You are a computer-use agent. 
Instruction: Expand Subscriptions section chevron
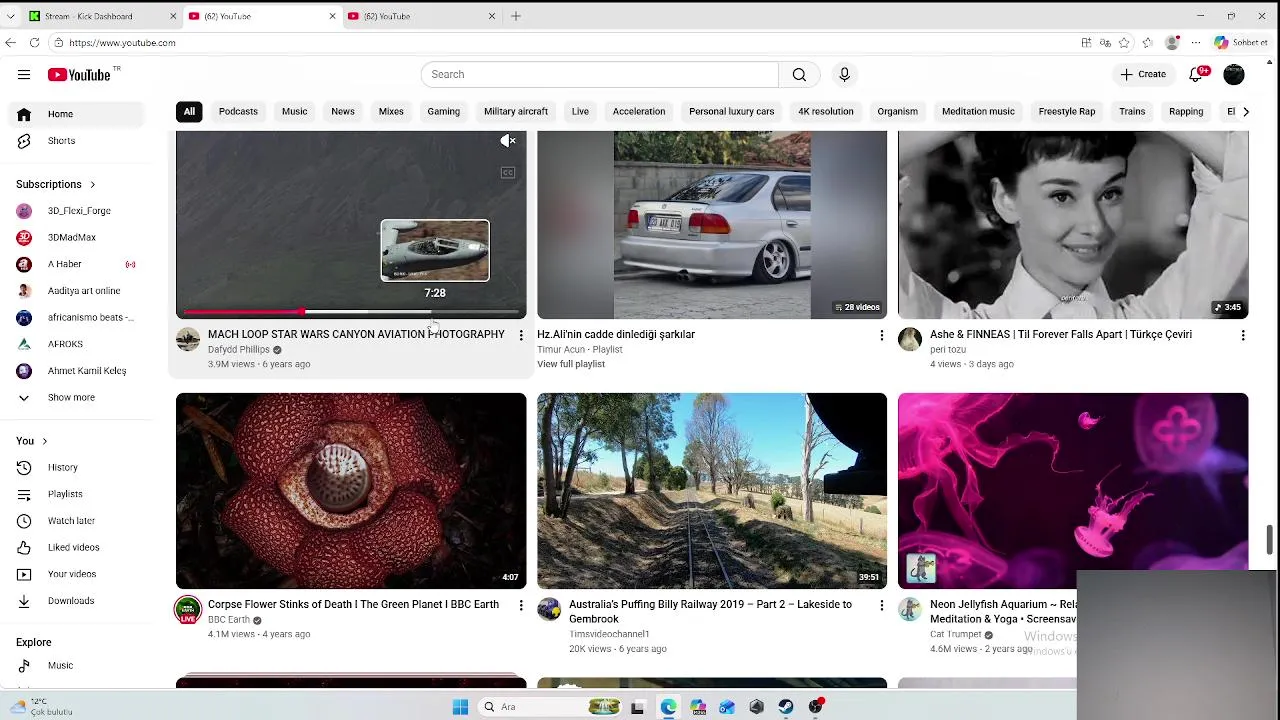coord(93,185)
